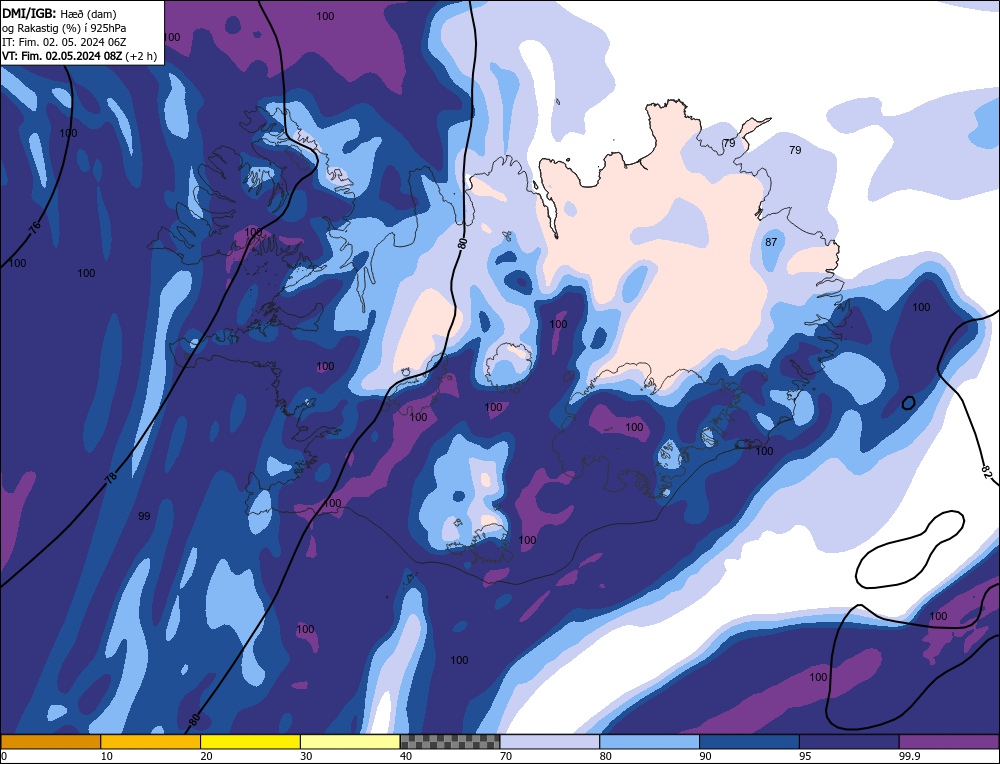Click the legend tick label '99.9'
1000x764 pixels.
[909, 757]
